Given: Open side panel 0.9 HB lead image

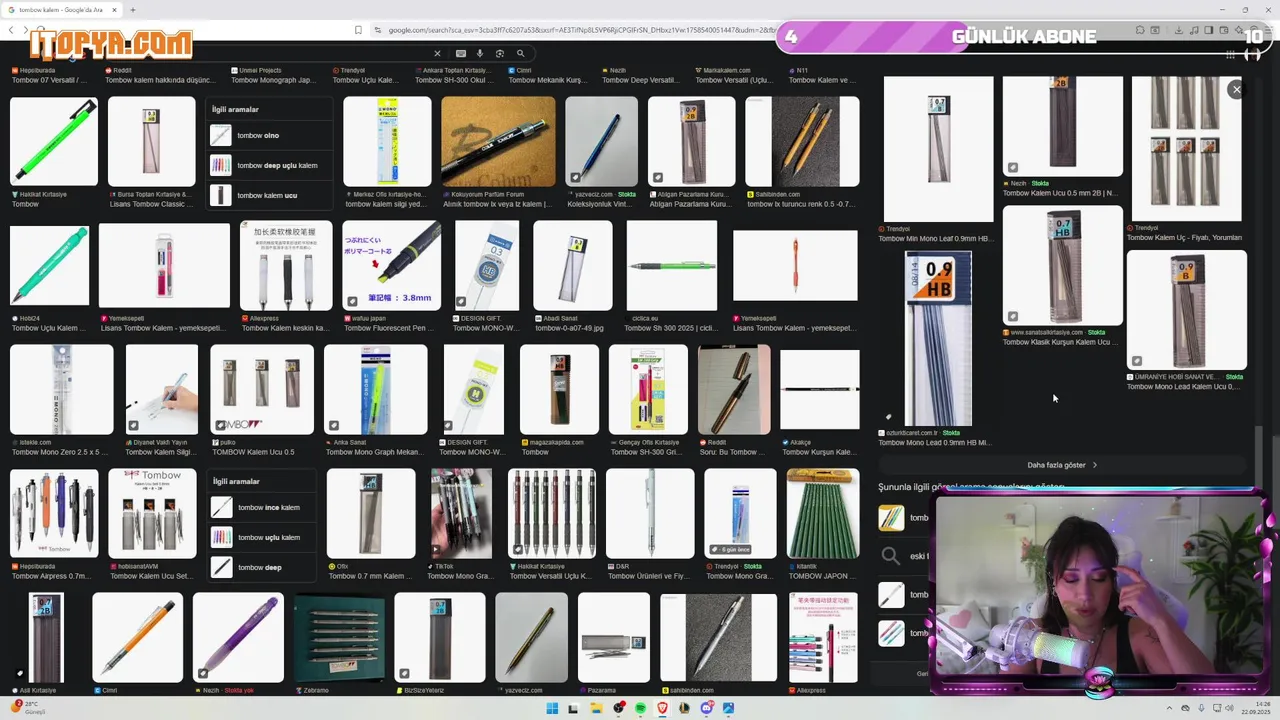Looking at the screenshot, I should 937,338.
